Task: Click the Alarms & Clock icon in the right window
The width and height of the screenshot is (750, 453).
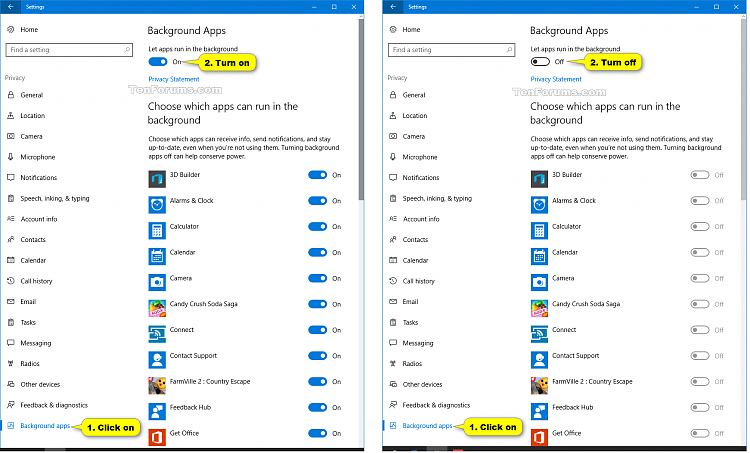Action: tap(540, 205)
